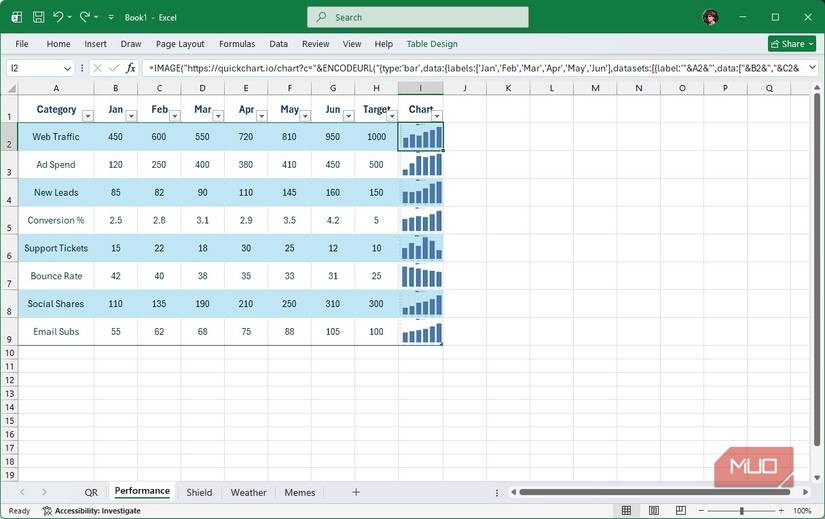Click inside the Search box
The width and height of the screenshot is (825, 519).
coord(418,17)
